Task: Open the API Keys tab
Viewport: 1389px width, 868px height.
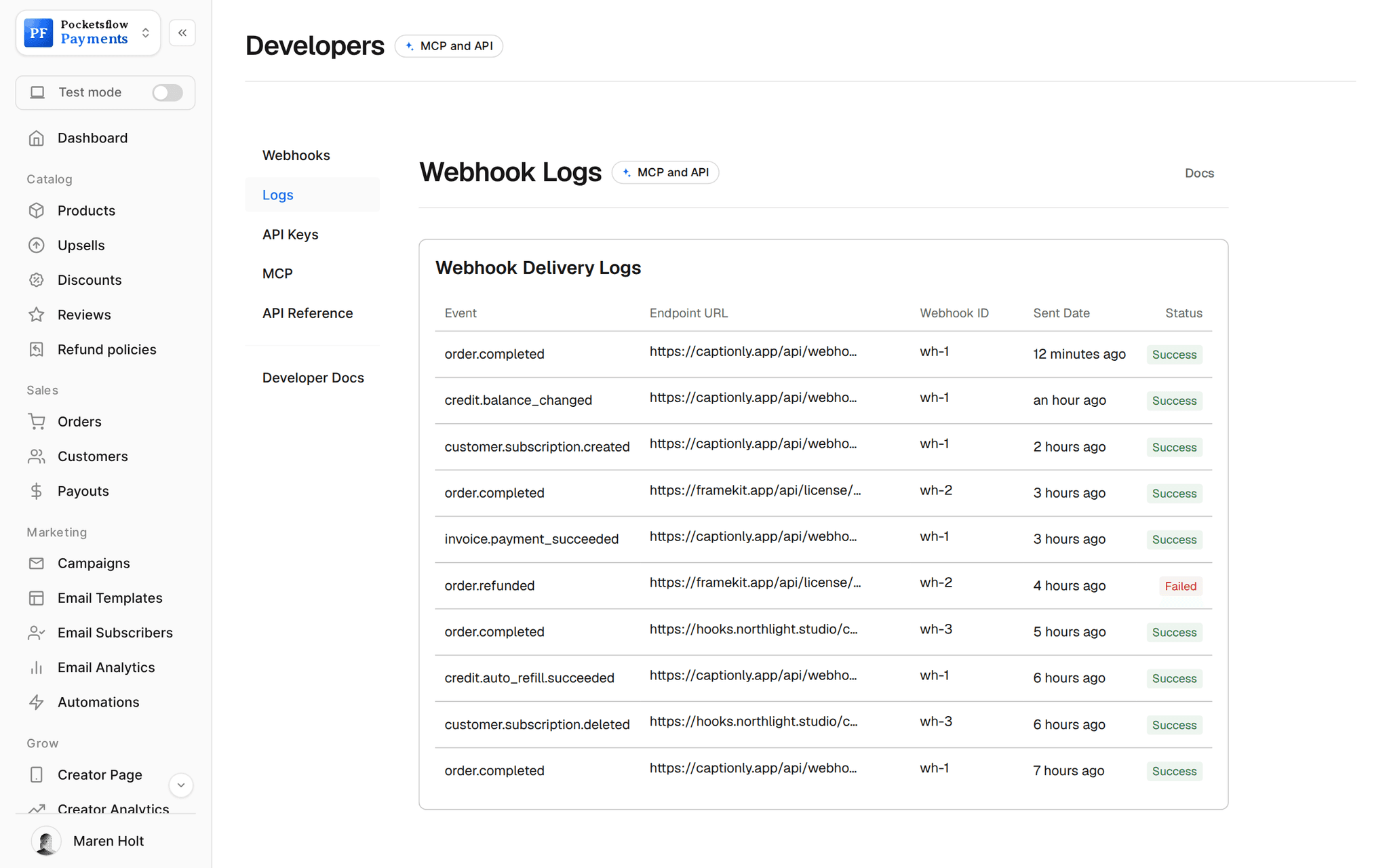Action: 313,234
